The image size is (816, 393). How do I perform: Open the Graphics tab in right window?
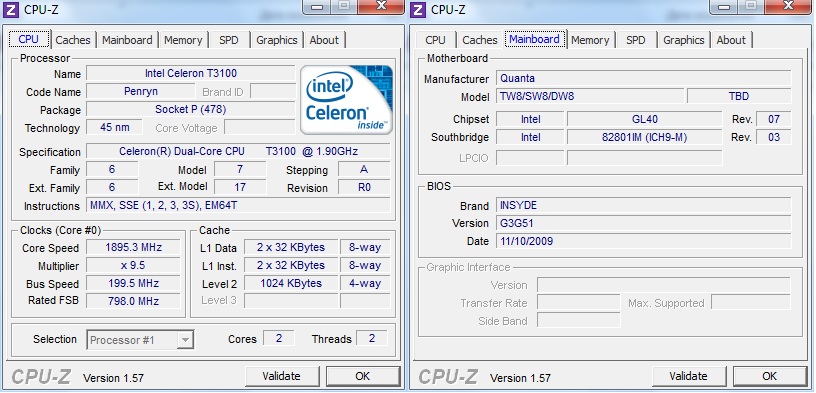click(x=684, y=40)
